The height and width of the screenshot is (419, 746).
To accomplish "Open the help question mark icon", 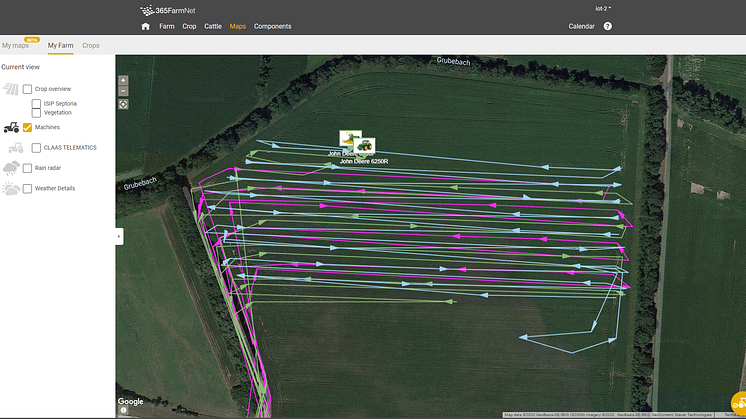I will point(608,26).
